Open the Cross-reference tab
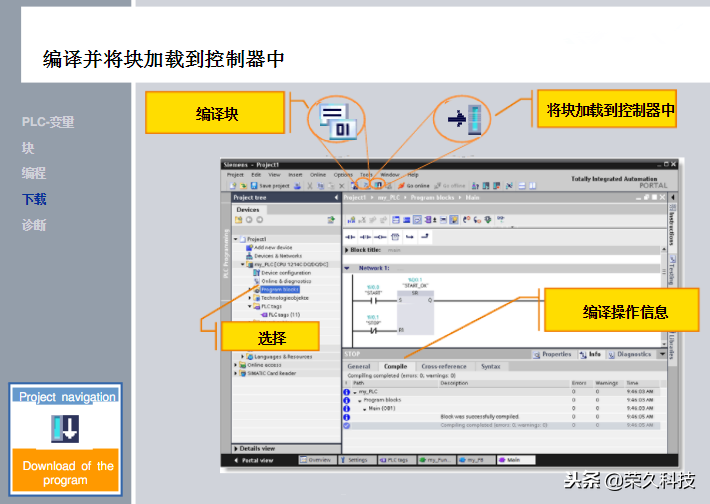710x504 pixels. [x=444, y=366]
